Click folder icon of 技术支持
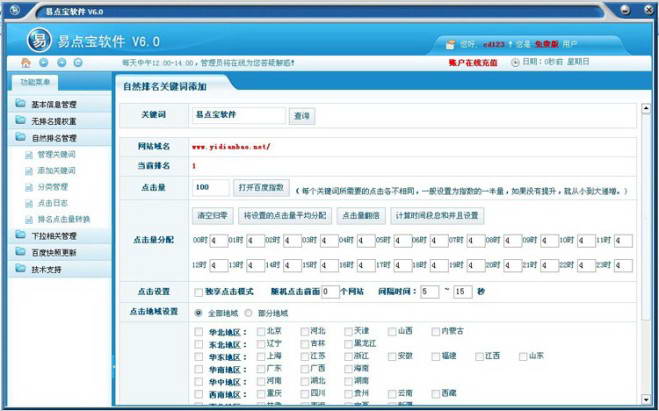 [x=21, y=268]
